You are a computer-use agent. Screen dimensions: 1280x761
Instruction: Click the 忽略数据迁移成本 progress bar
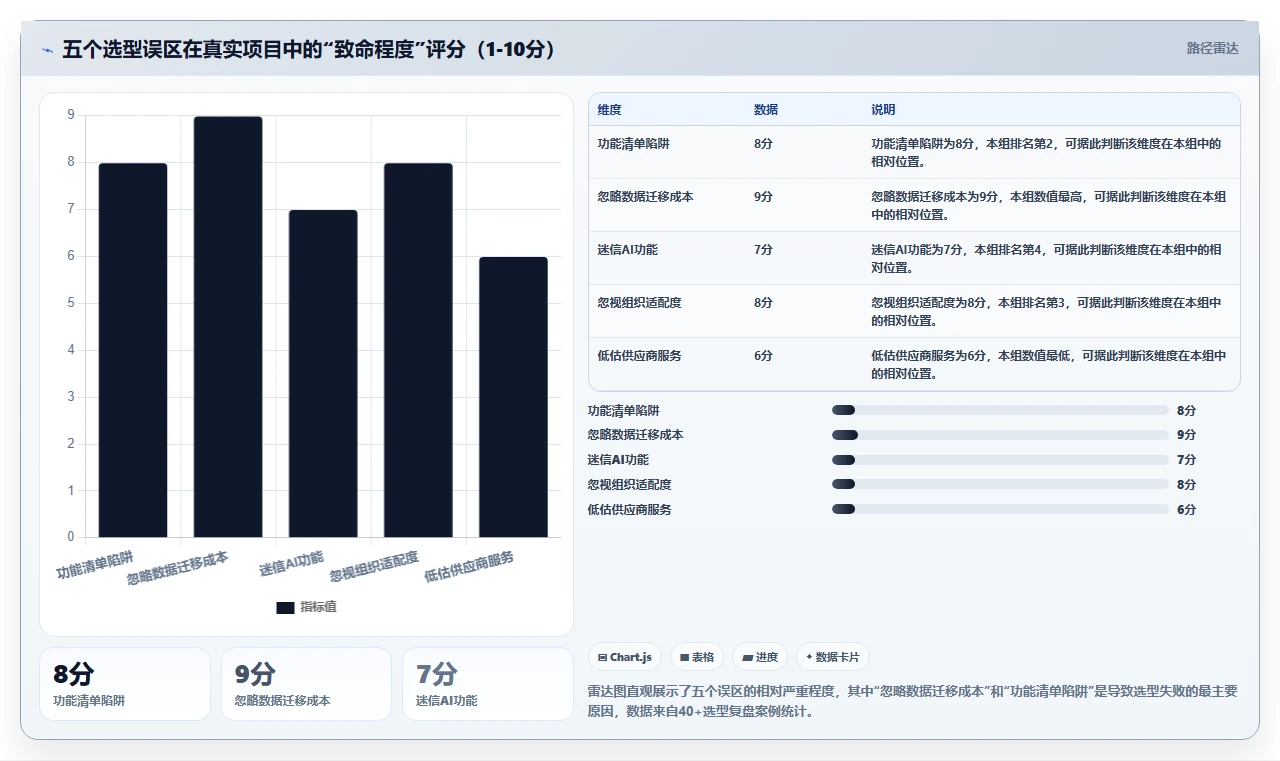[x=1000, y=435]
